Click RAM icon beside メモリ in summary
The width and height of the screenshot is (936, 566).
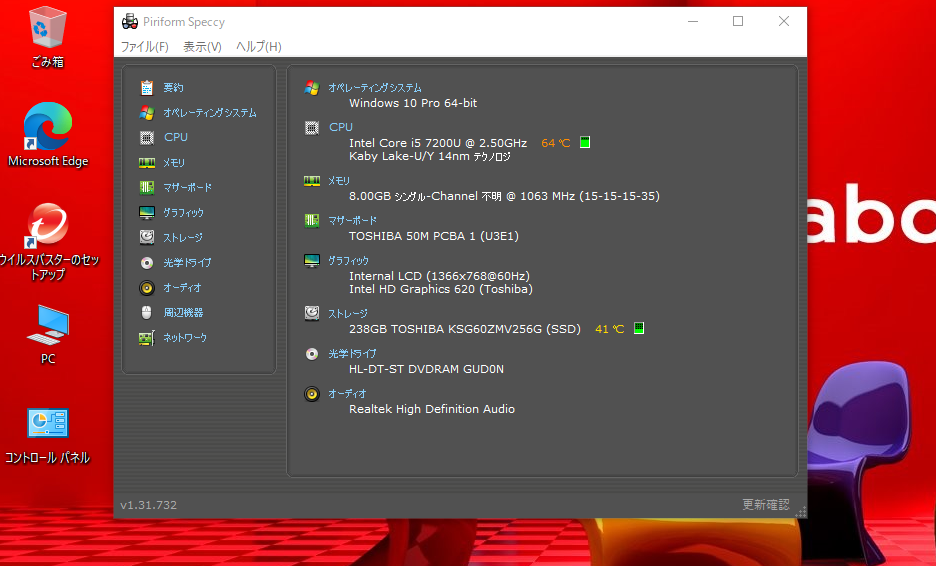click(312, 181)
